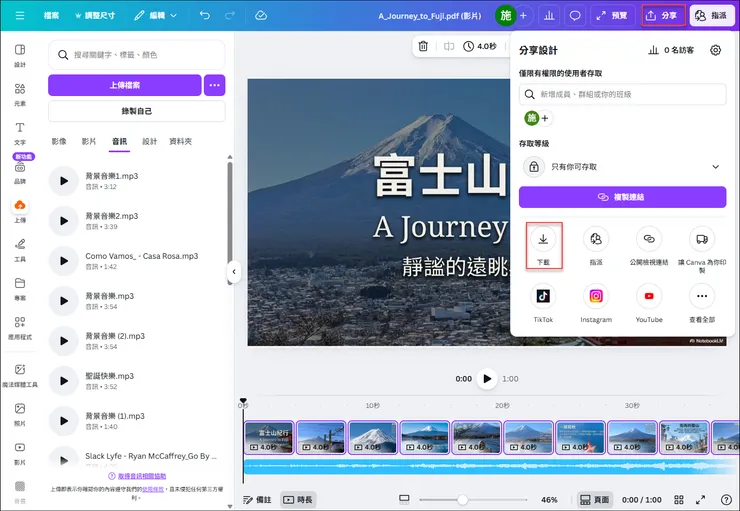740x511 pixels.
Task: Switch to the 影像 images tab
Action: tap(59, 141)
